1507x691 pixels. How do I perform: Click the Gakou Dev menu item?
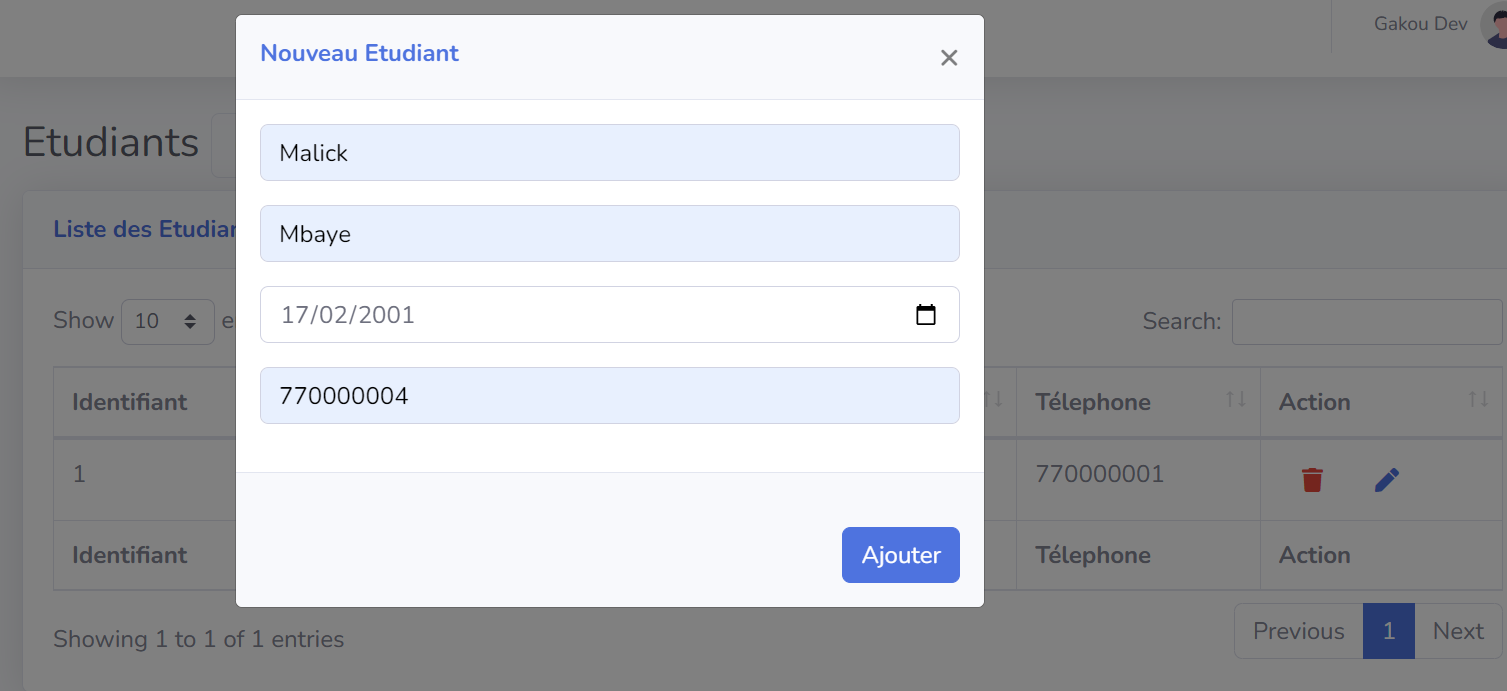coord(1419,23)
